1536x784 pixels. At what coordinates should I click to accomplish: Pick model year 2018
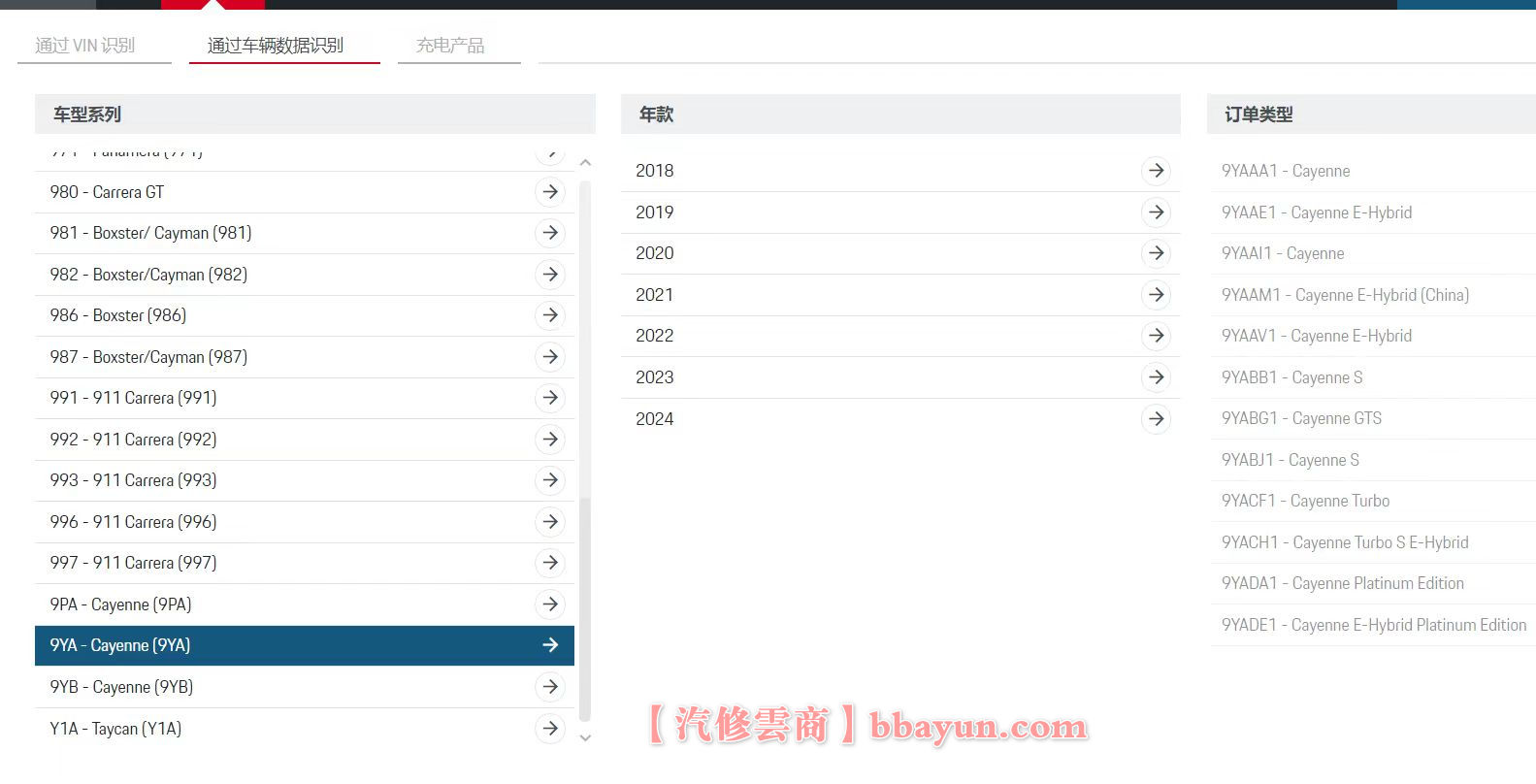900,171
